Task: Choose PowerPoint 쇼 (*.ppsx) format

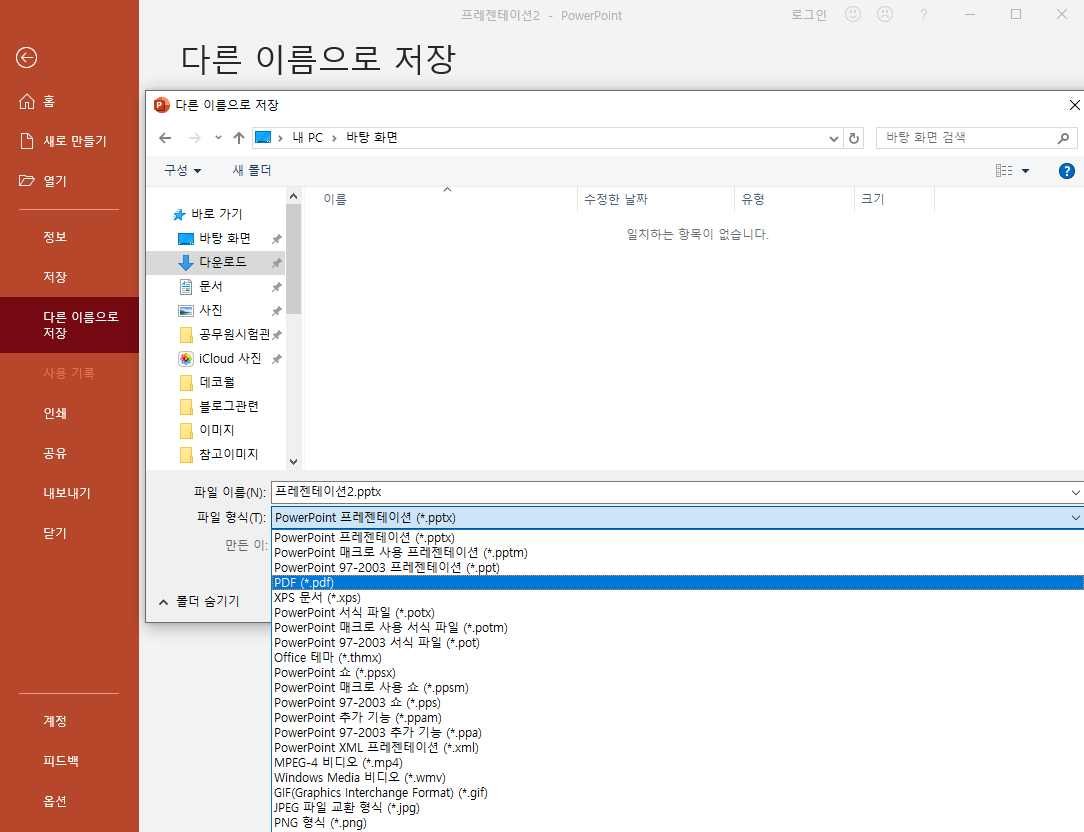Action: coord(678,672)
